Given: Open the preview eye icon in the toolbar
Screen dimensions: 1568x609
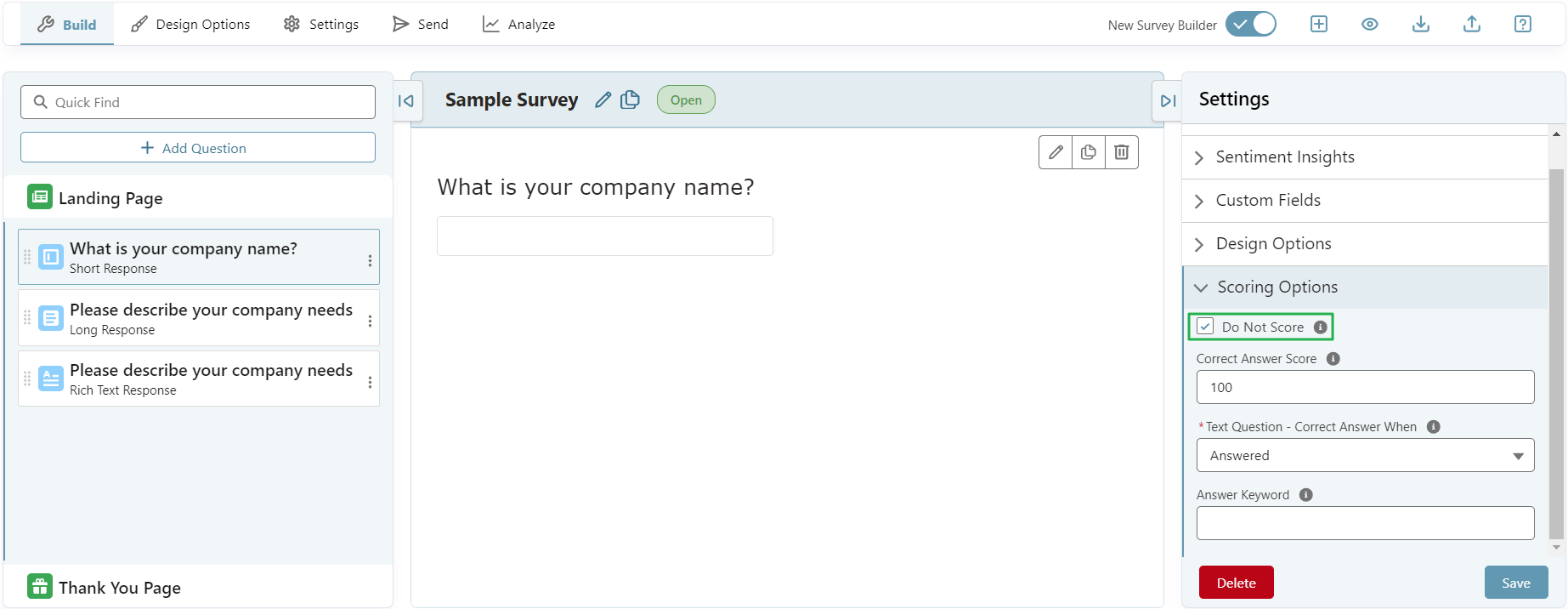Looking at the screenshot, I should coord(1369,24).
